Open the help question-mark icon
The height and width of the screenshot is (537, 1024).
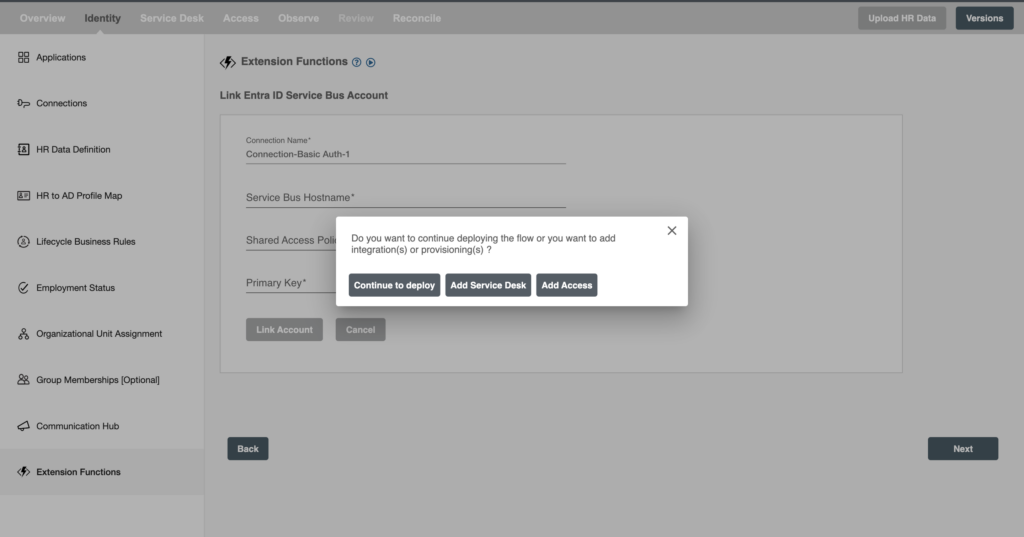coord(357,63)
